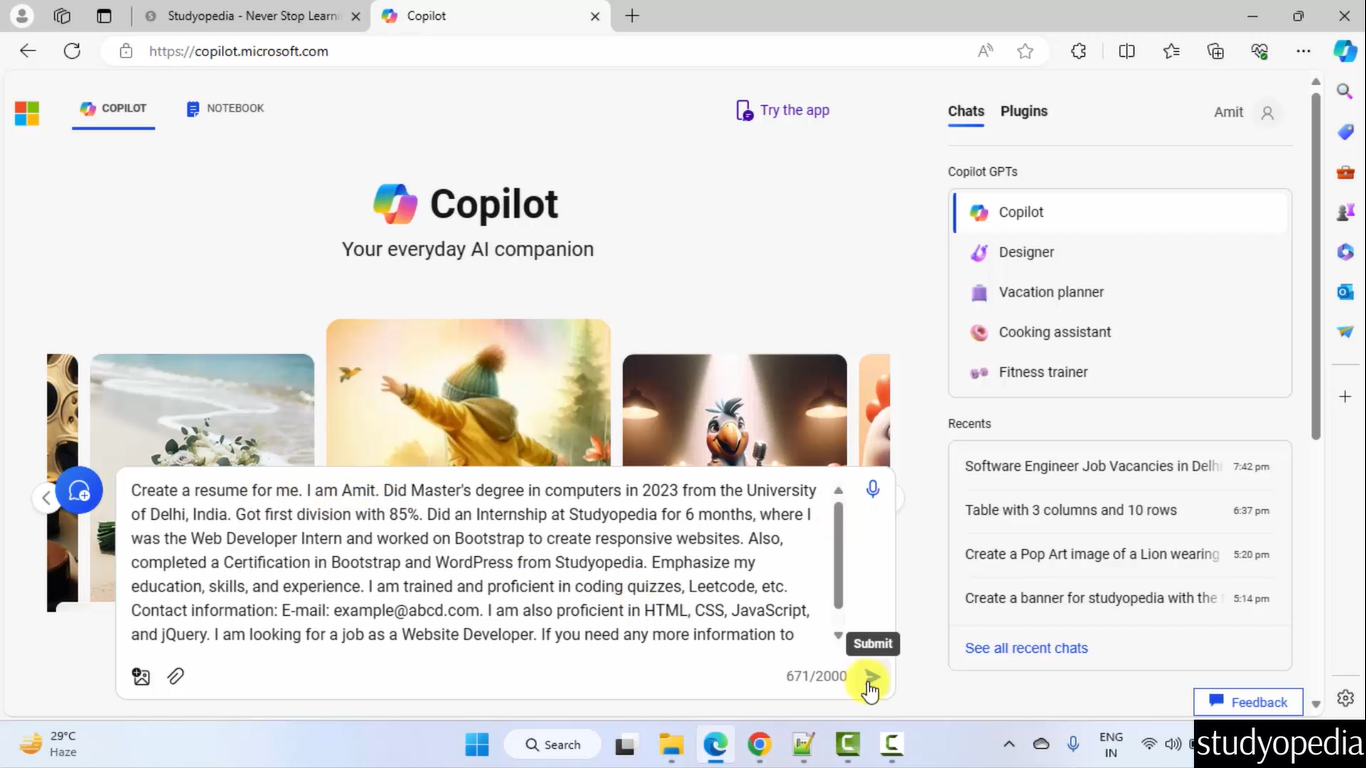Open Edge sidebar settings gear
The width and height of the screenshot is (1366, 768).
(1345, 699)
